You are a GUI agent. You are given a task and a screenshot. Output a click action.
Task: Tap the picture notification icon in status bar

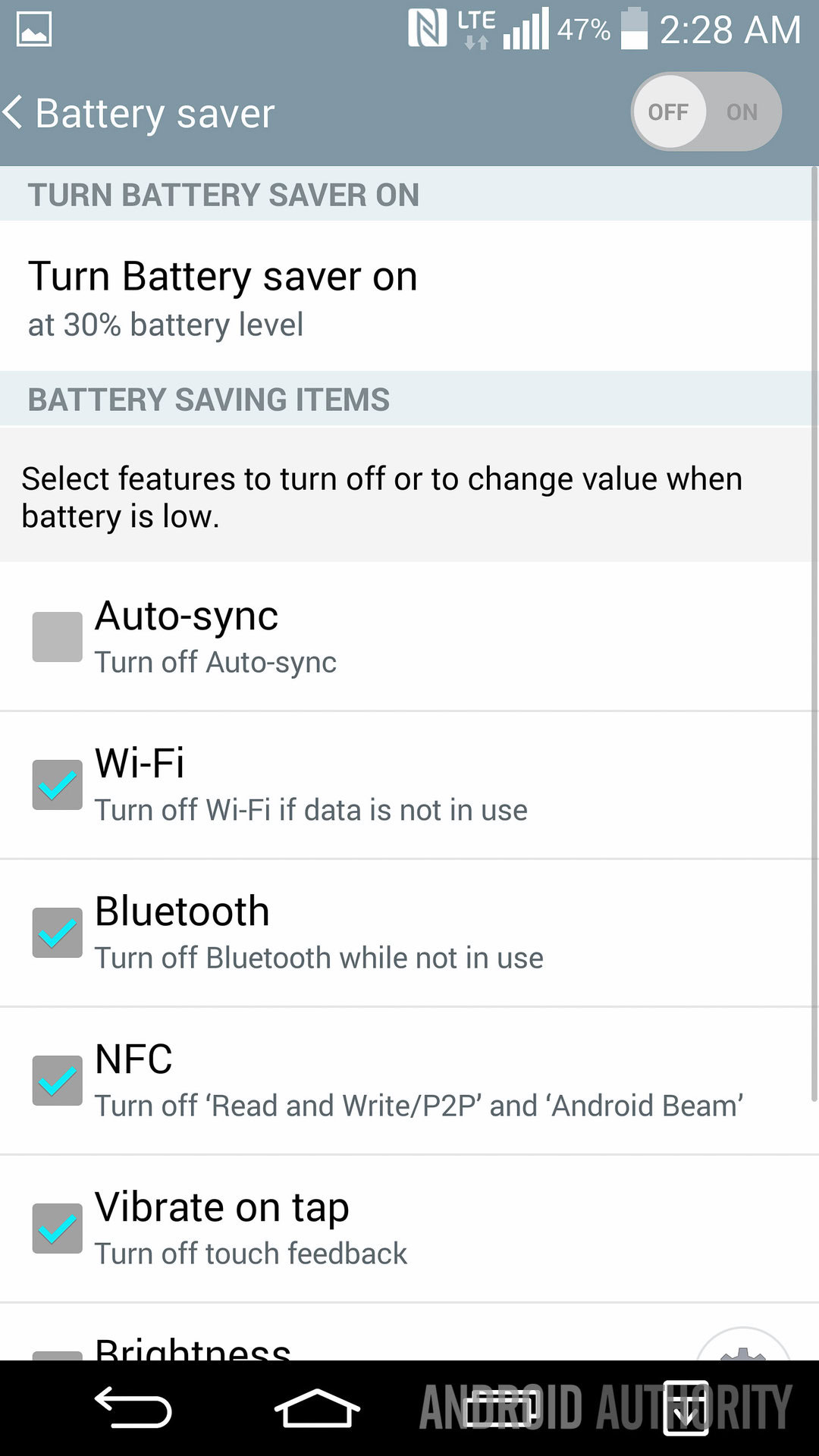point(34,30)
